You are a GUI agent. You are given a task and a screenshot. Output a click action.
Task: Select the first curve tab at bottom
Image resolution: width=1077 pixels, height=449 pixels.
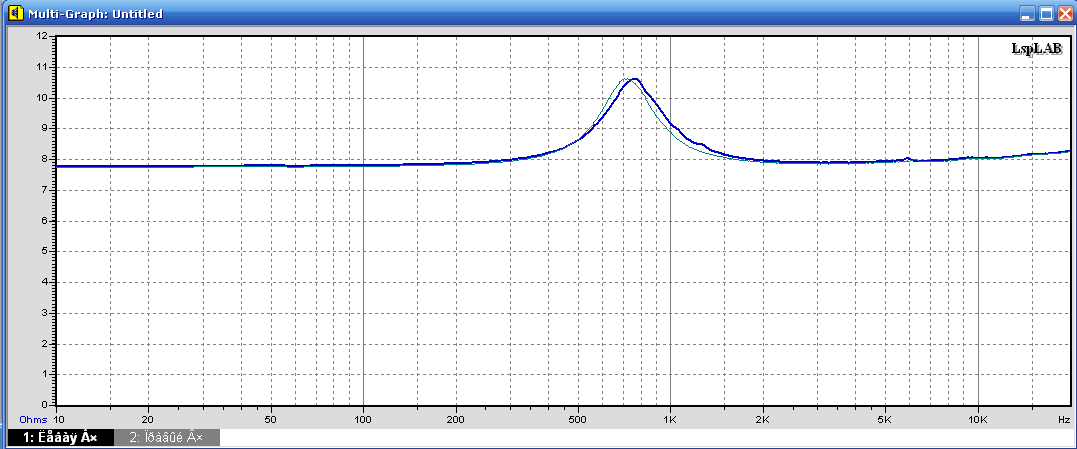(60, 438)
